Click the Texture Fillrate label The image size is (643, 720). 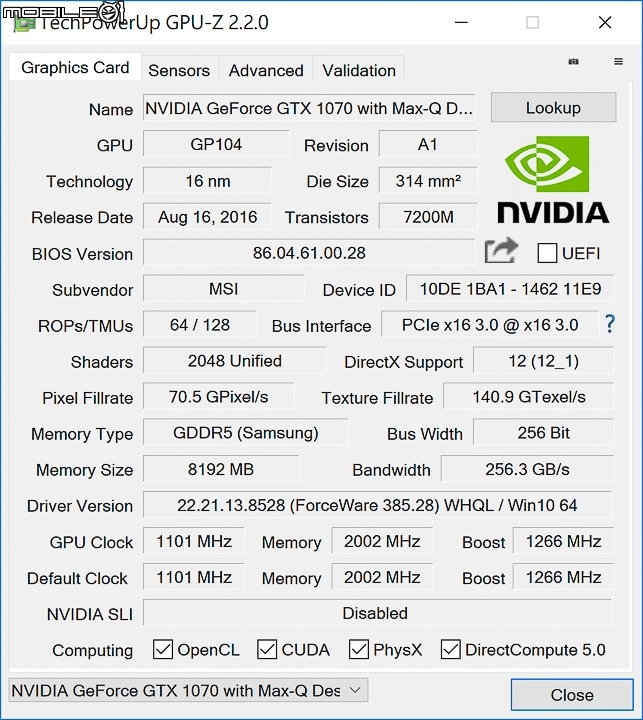coord(377,398)
